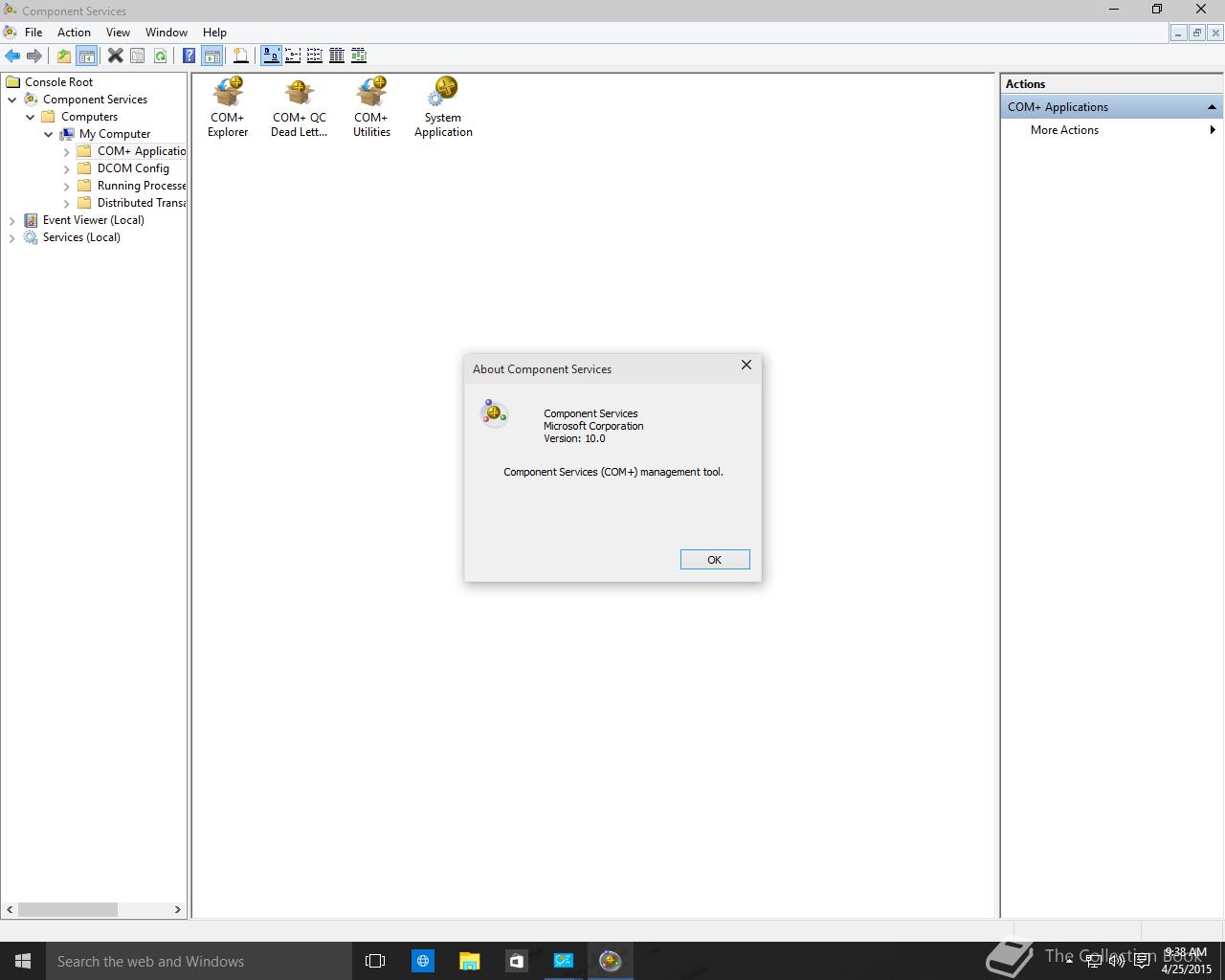Select Component Services in the tree
This screenshot has height=980, width=1225.
click(95, 100)
